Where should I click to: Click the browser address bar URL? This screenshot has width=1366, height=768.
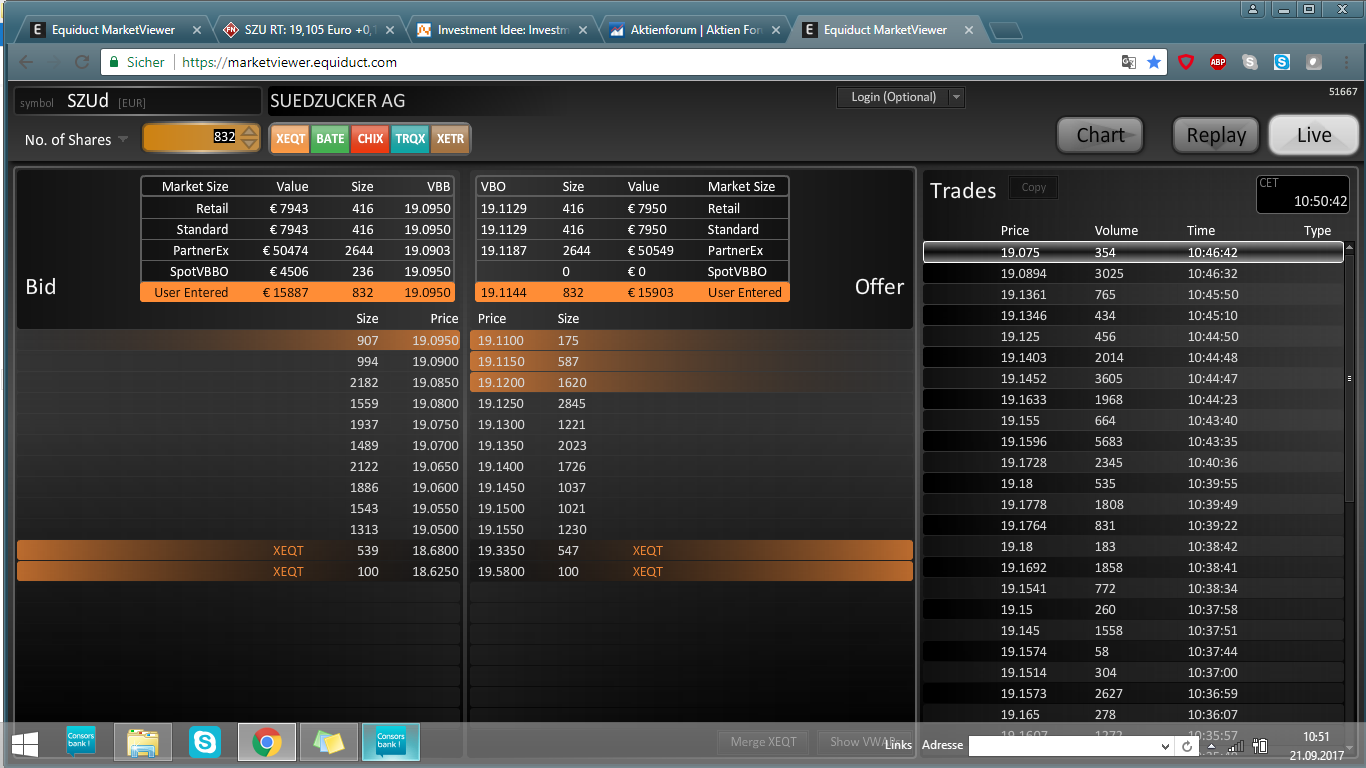click(290, 62)
